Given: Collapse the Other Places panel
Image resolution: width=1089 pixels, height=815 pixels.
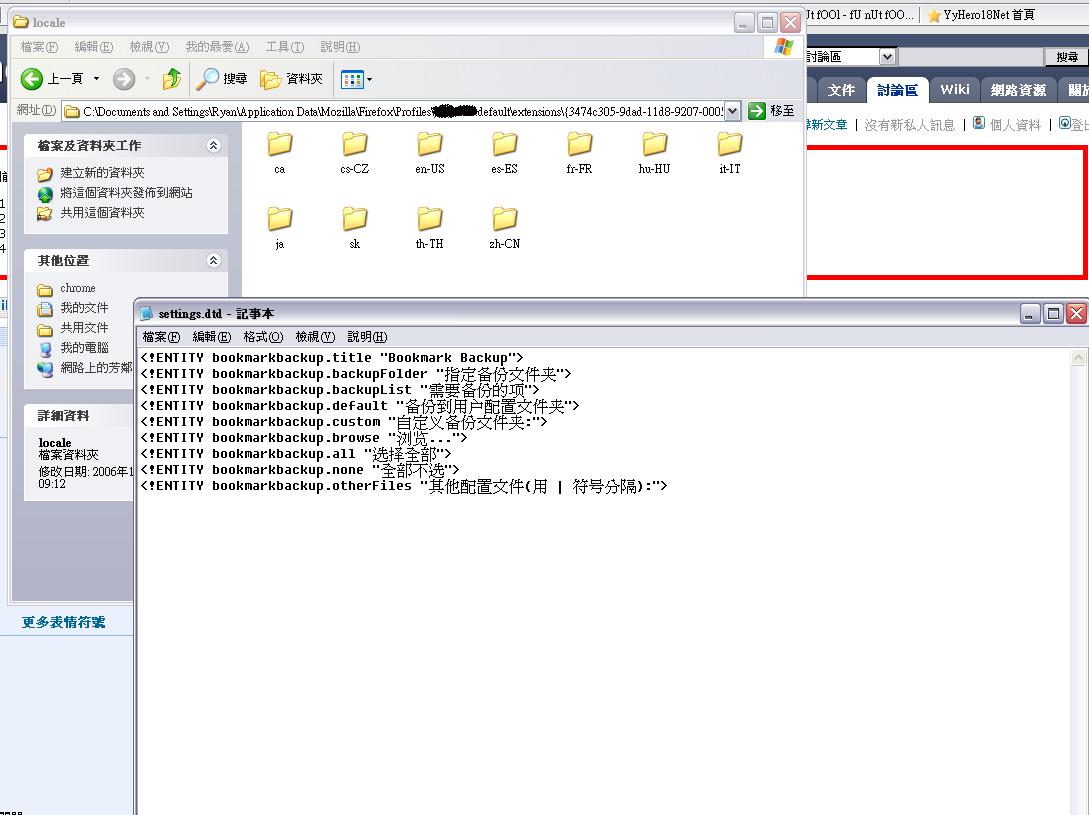Looking at the screenshot, I should (x=213, y=261).
